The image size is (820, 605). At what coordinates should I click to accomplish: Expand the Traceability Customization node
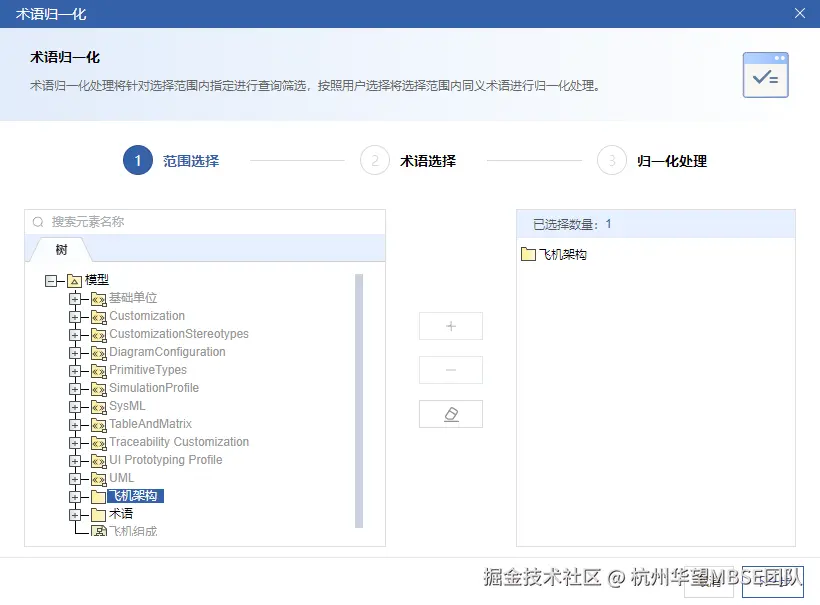[x=75, y=443]
